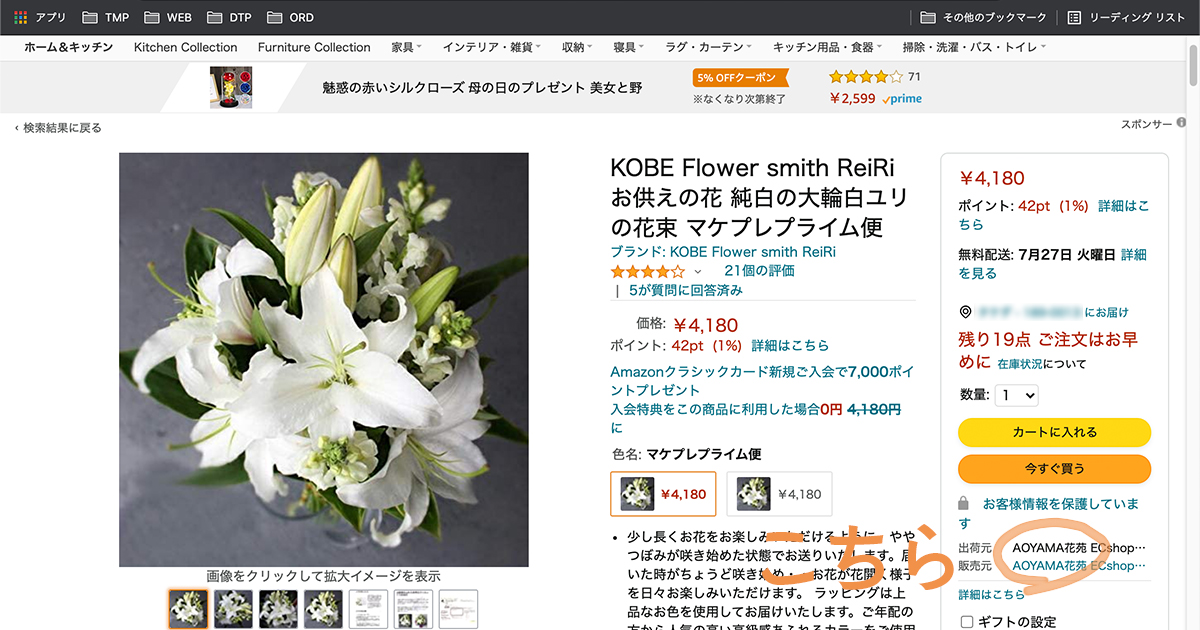Image resolution: width=1200 pixels, height=630 pixels.
Task: Expand the インテリア・雑貨 menu
Action: (493, 47)
